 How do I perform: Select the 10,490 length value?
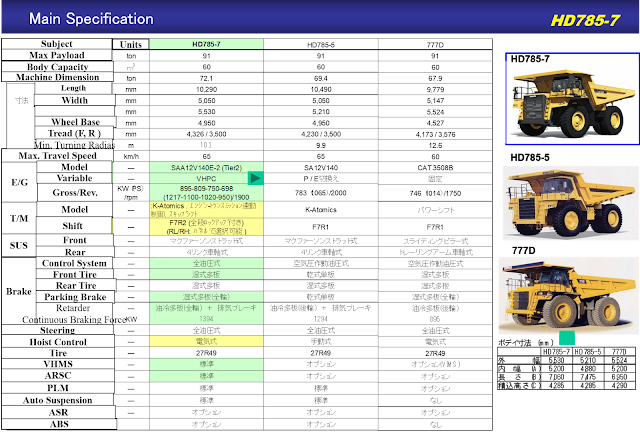[321, 89]
